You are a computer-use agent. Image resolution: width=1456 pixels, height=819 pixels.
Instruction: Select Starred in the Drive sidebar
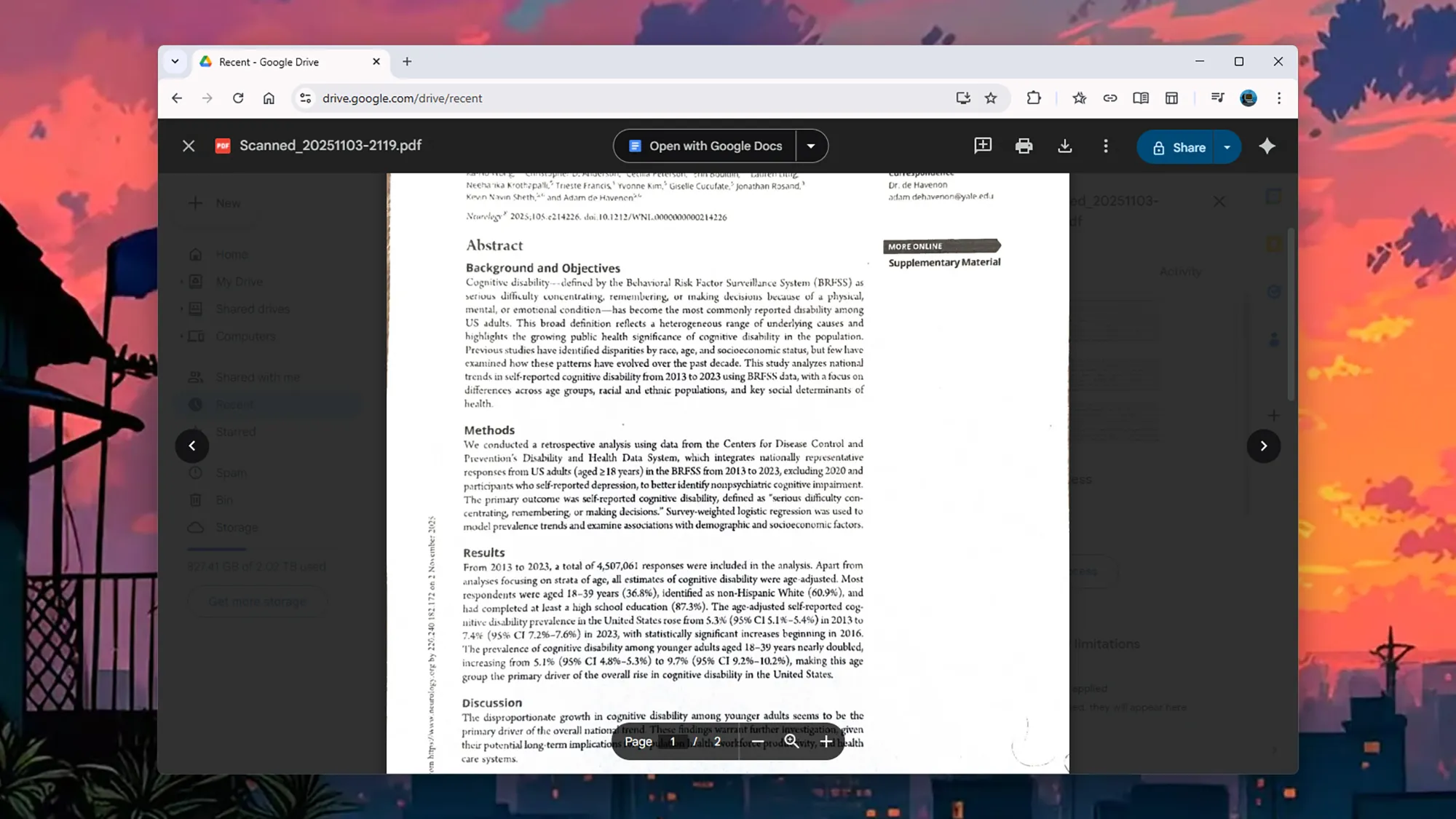(x=235, y=431)
